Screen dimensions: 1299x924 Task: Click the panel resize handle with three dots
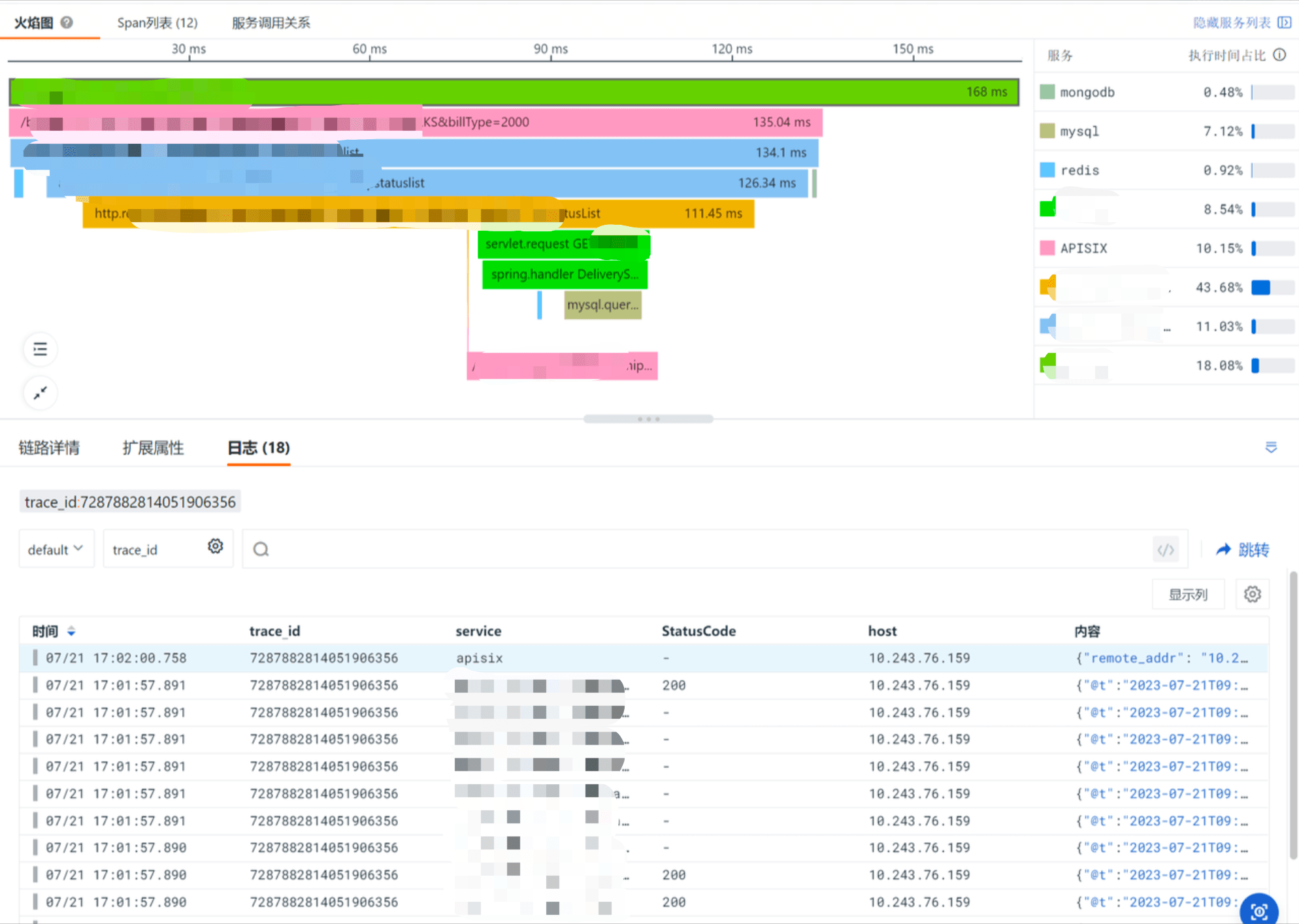(x=648, y=419)
